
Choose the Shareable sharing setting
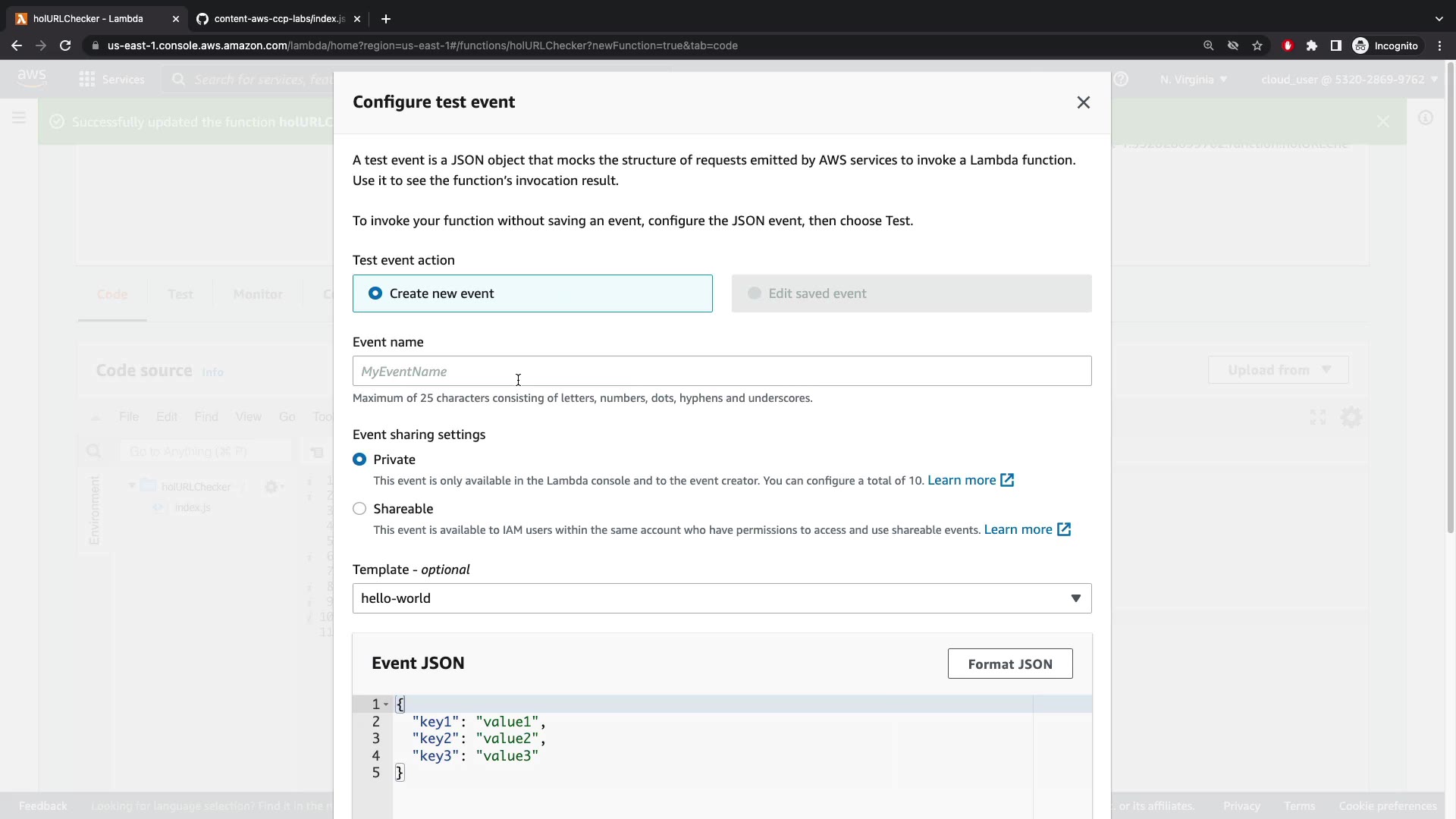(x=359, y=509)
